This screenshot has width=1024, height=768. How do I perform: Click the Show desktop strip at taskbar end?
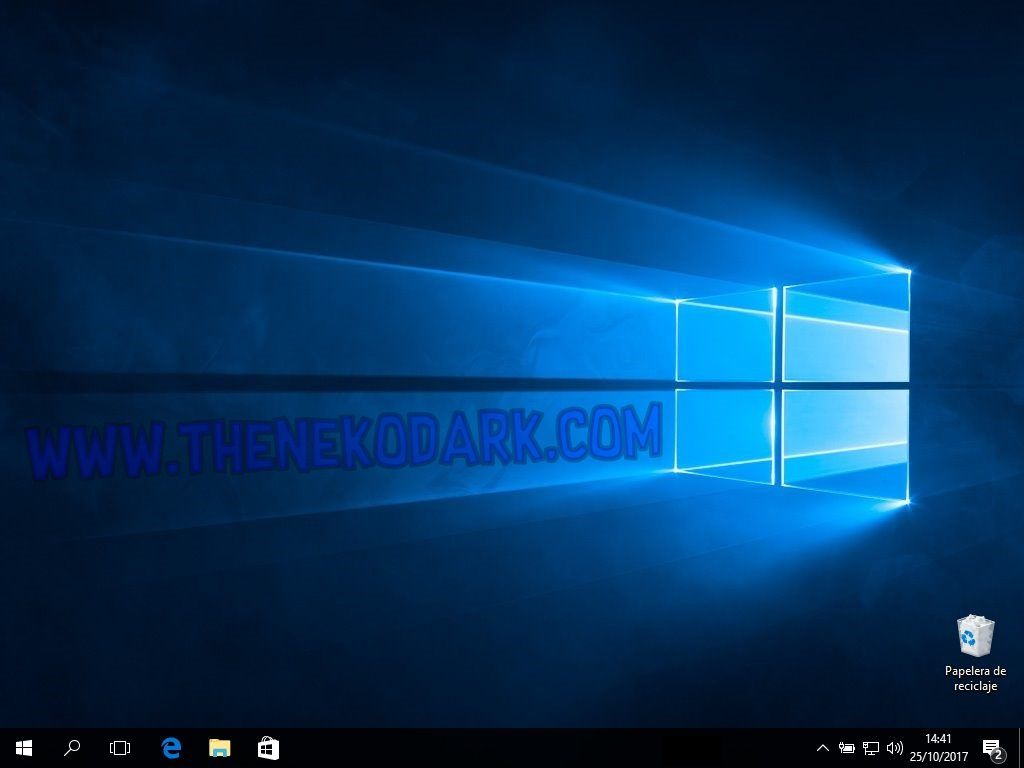pyautogui.click(x=1020, y=748)
